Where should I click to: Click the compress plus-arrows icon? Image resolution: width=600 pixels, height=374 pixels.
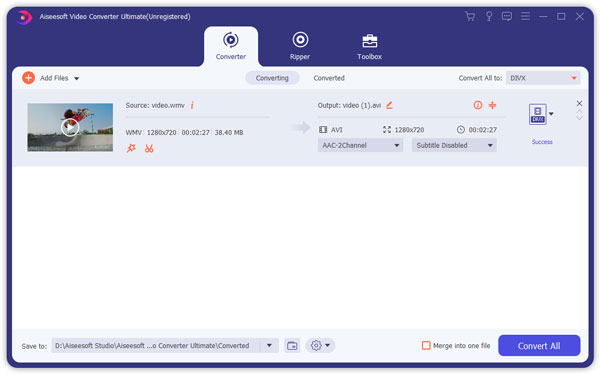[x=492, y=105]
